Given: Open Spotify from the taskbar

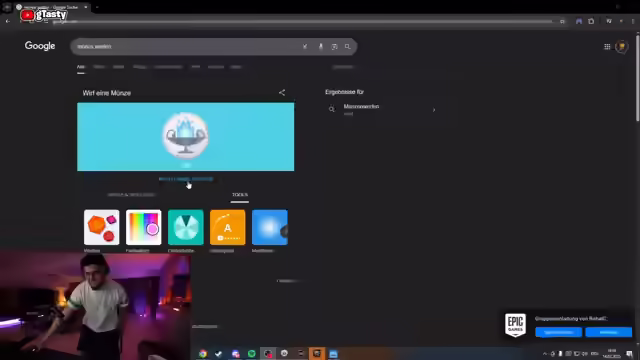Looking at the screenshot, I should pos(251,353).
